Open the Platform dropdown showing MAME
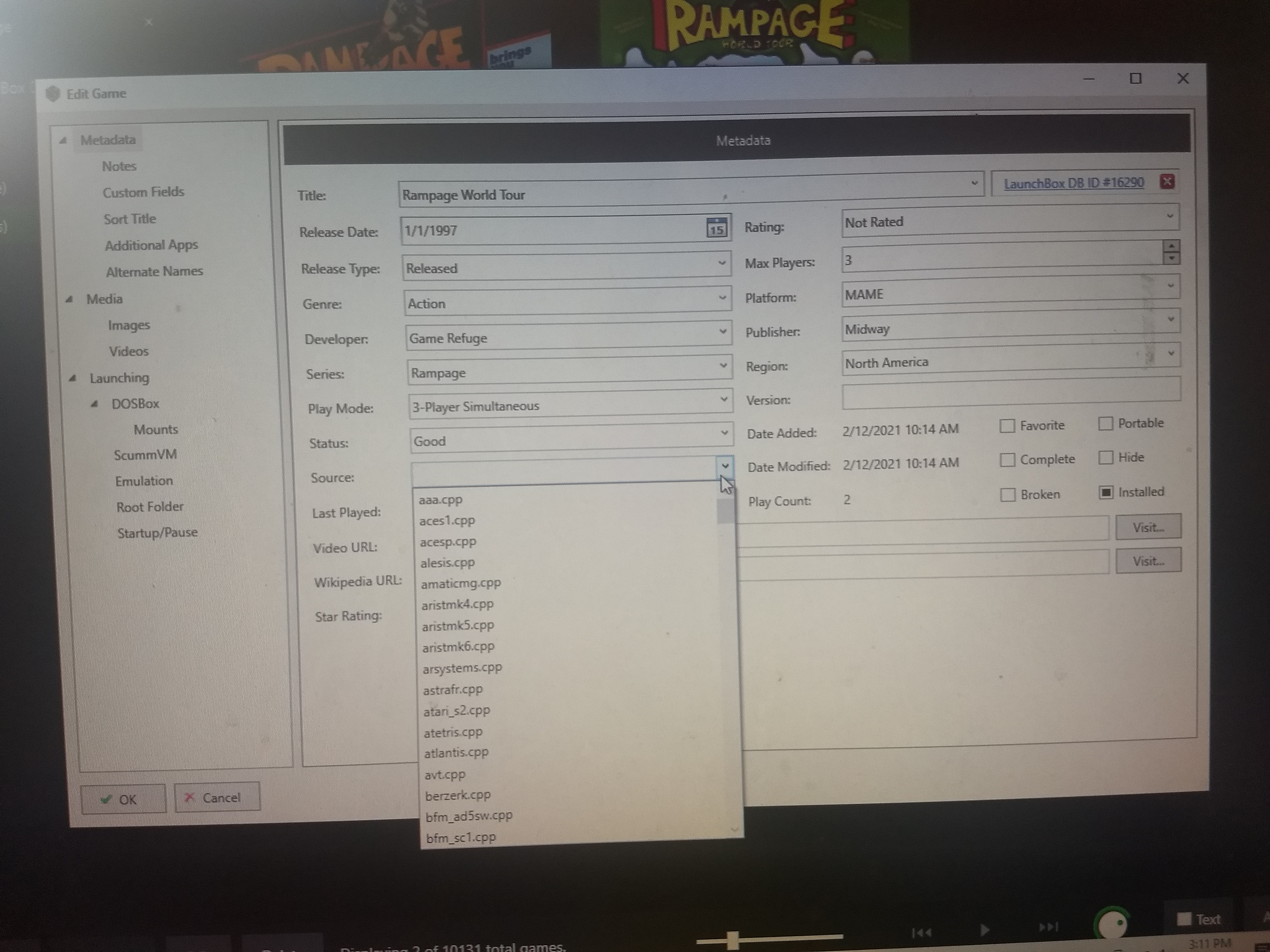Image resolution: width=1270 pixels, height=952 pixels. (1170, 286)
